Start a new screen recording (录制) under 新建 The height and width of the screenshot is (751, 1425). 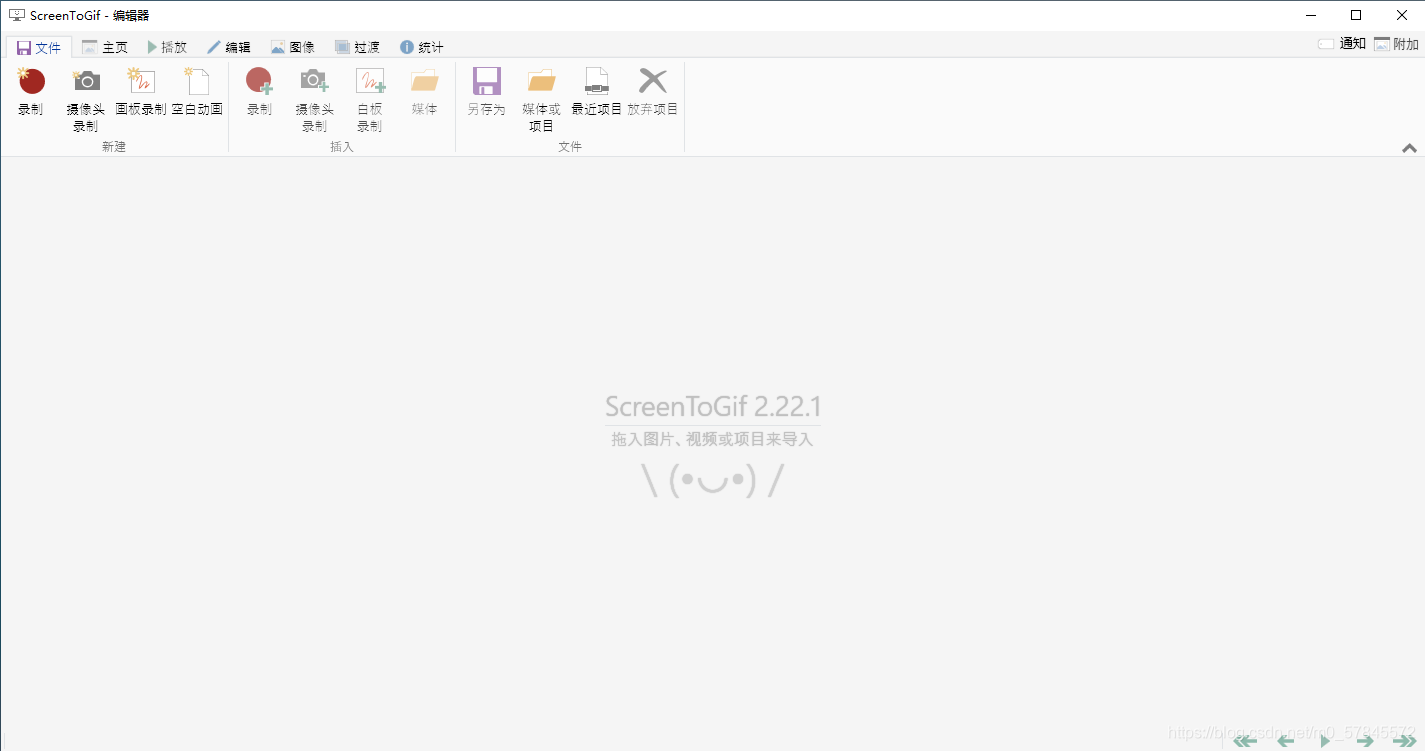(31, 92)
